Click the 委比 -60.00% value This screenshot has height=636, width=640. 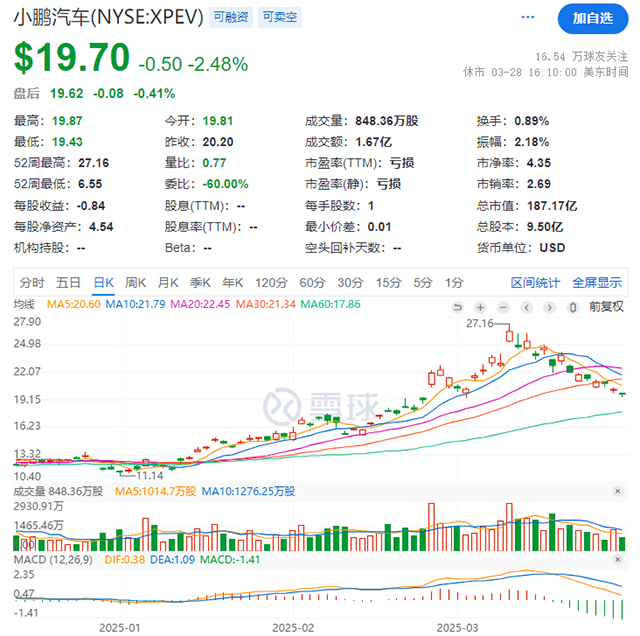[225, 184]
